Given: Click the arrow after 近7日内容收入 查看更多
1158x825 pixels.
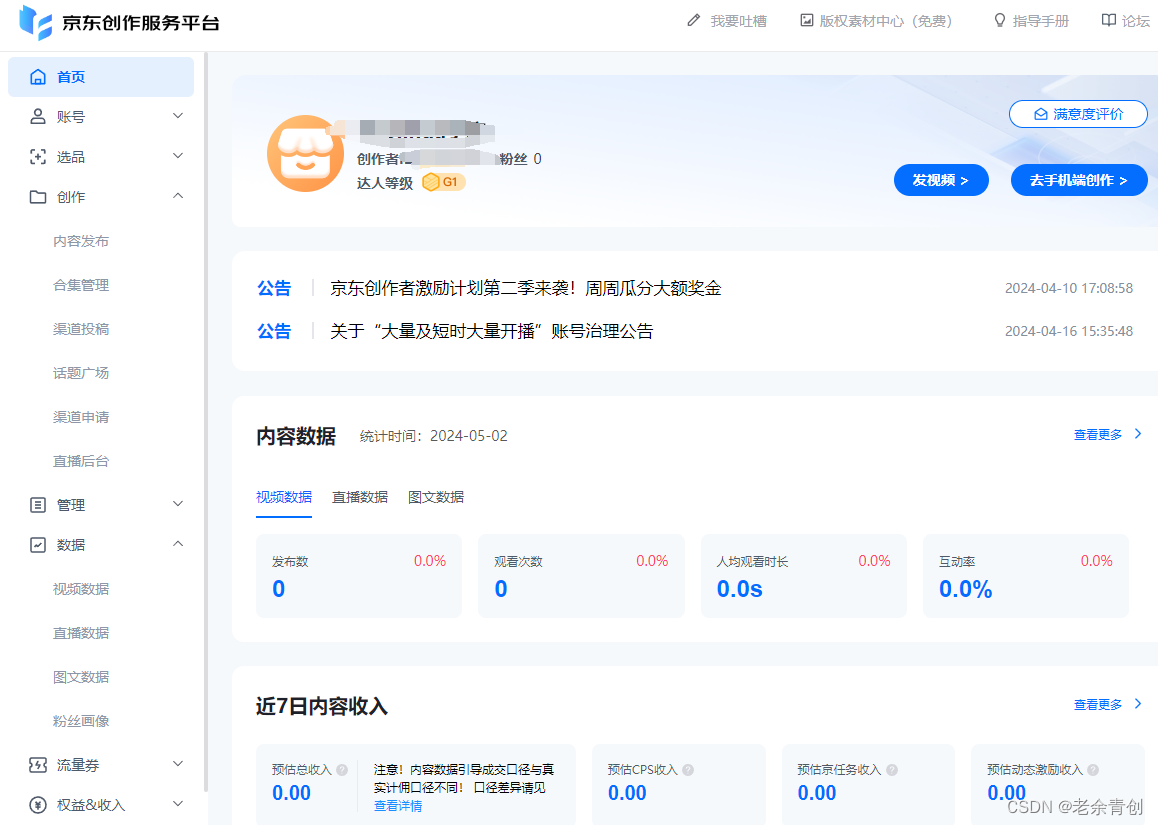Looking at the screenshot, I should click(1138, 704).
